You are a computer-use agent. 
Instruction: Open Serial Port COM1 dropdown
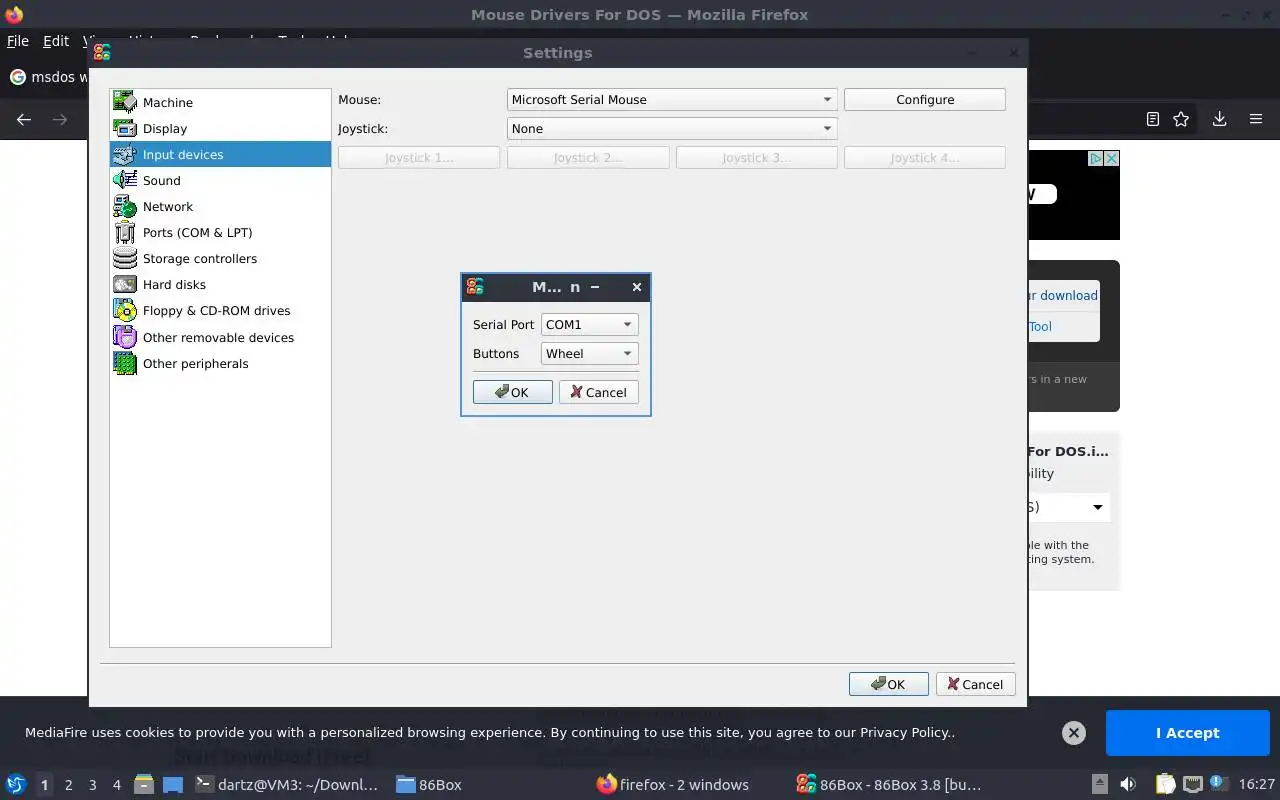(x=589, y=324)
